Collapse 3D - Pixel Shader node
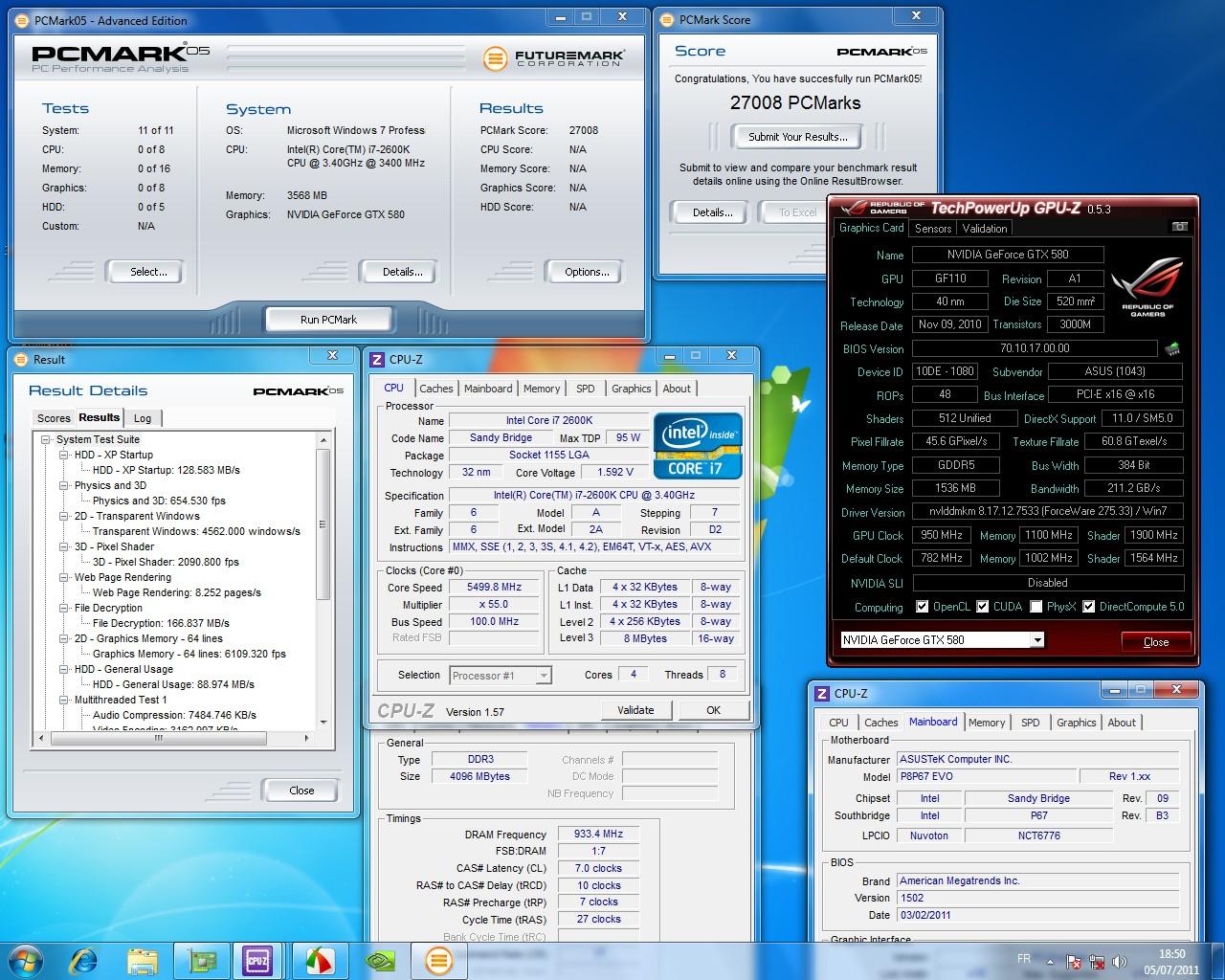 click(64, 546)
